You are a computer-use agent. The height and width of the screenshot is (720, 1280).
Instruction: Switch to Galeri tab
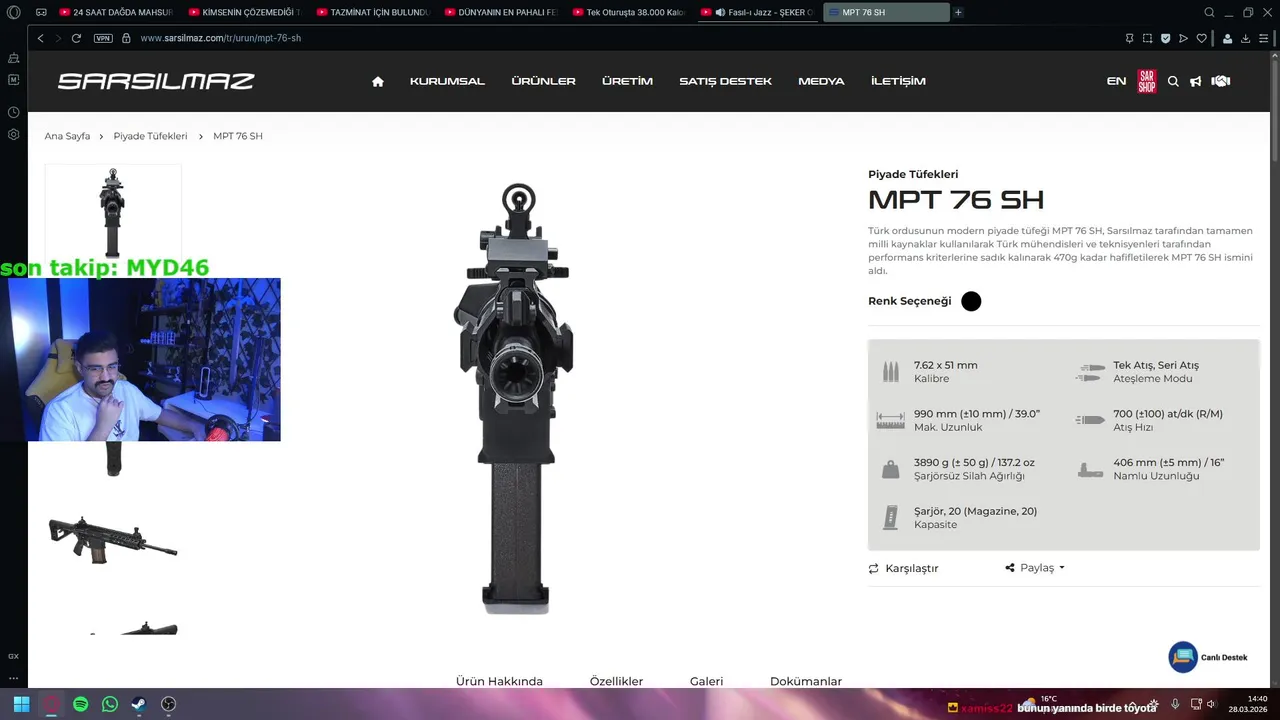pyautogui.click(x=706, y=681)
